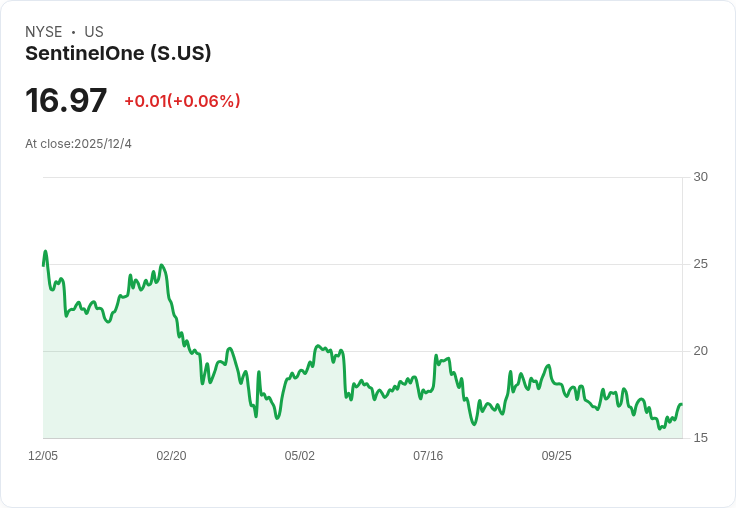The image size is (736, 508).
Task: Click the final point at chart line's right end
Action: tap(681, 405)
